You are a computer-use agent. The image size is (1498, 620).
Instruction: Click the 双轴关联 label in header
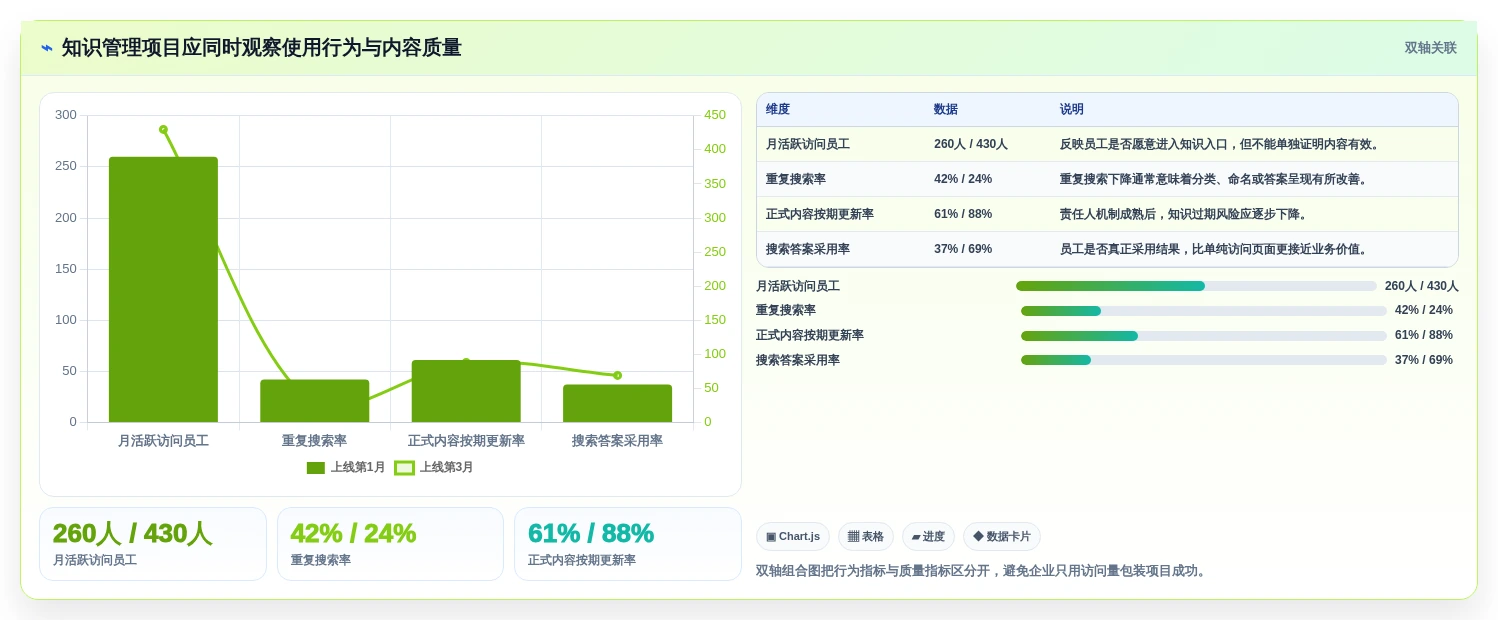pyautogui.click(x=1430, y=48)
